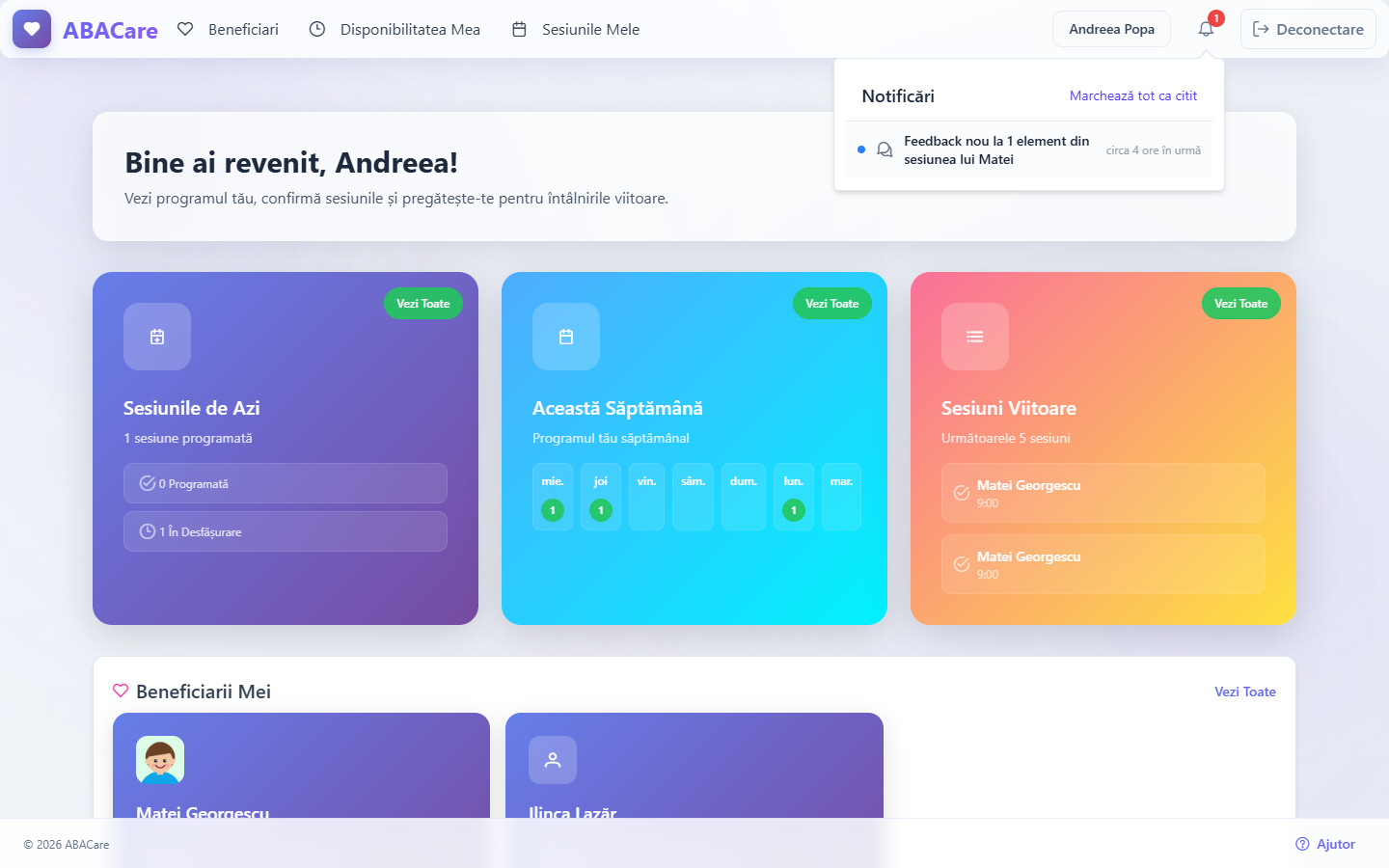Open the Beneficiari menu item
This screenshot has width=1389, height=868.
coord(229,29)
